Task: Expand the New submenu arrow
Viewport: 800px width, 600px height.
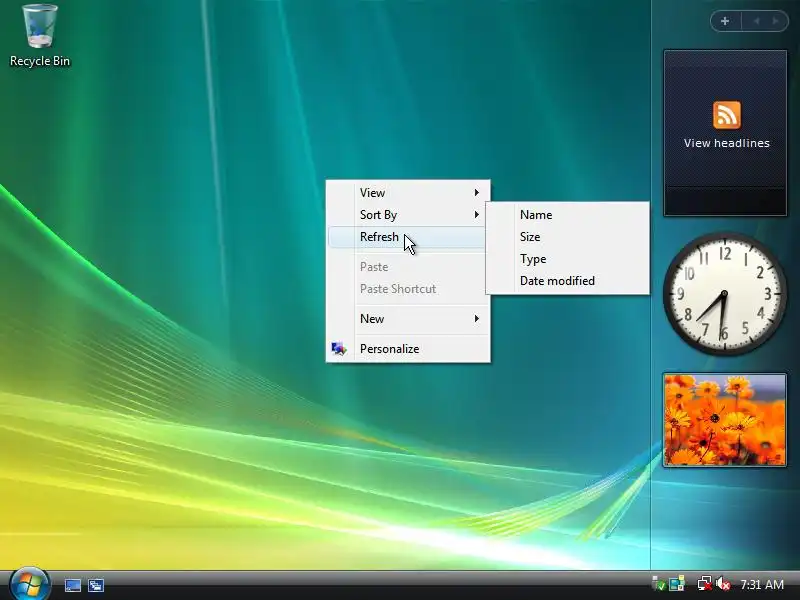Action: (x=477, y=319)
